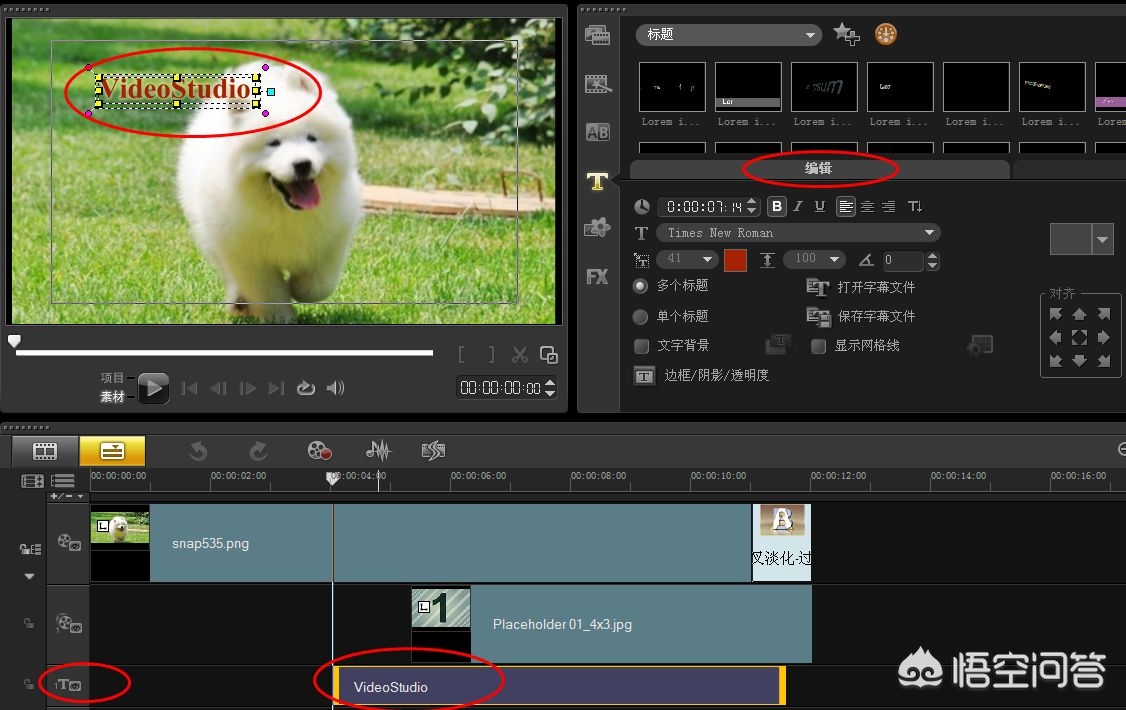Open the system volume control

click(x=335, y=388)
